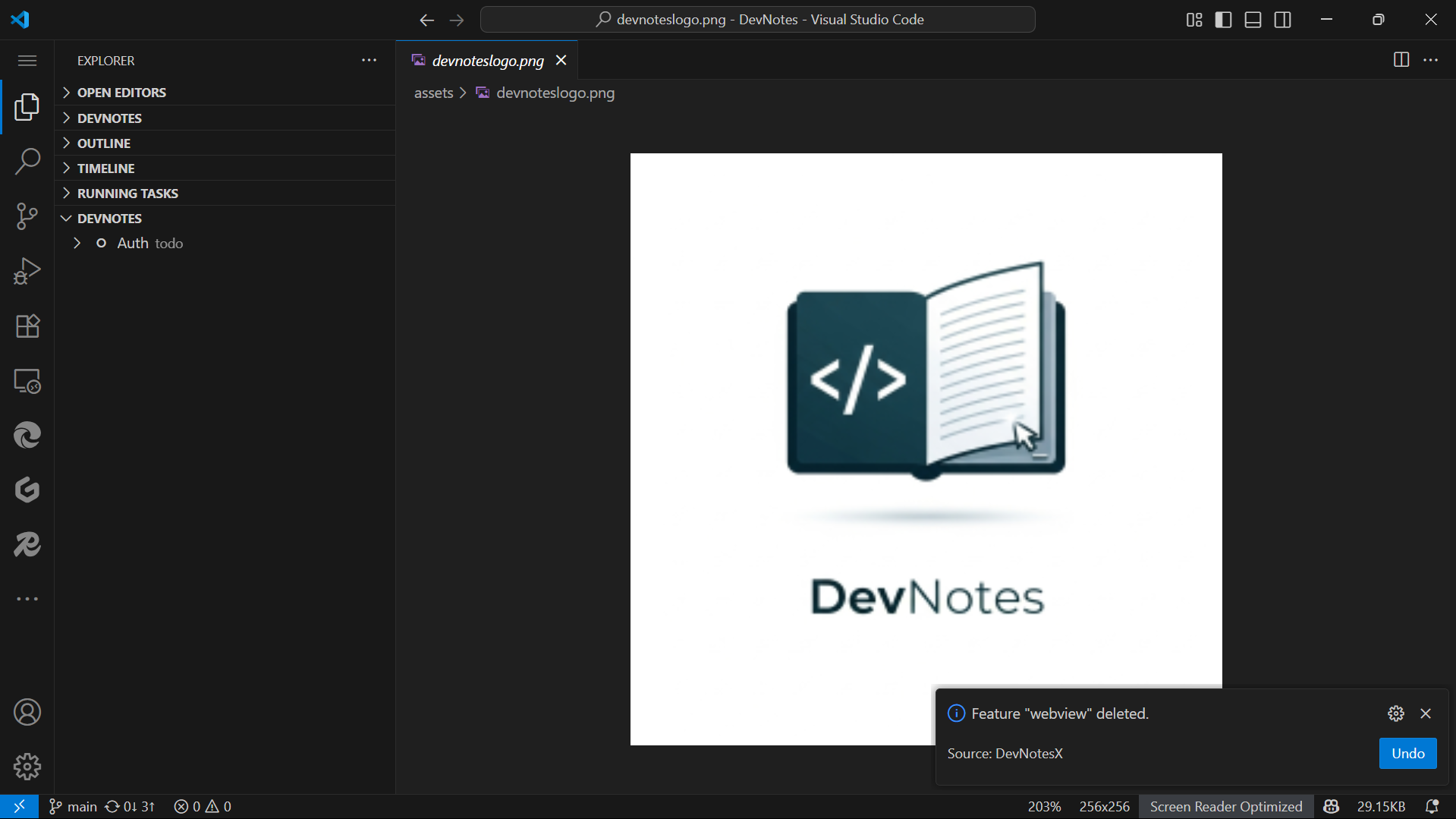Click the Copilot icon in the status bar
Image resolution: width=1456 pixels, height=819 pixels.
(x=1332, y=806)
